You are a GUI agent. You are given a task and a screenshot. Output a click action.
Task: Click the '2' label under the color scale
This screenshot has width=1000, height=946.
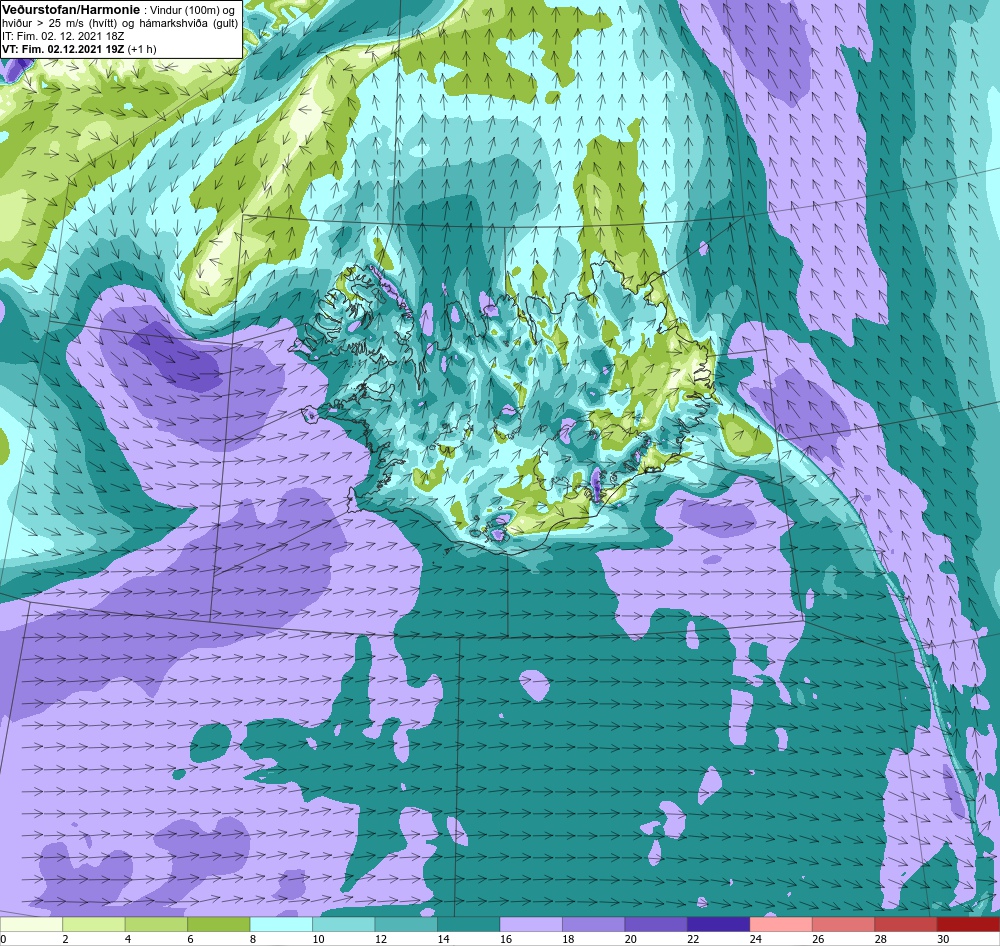[x=65, y=939]
